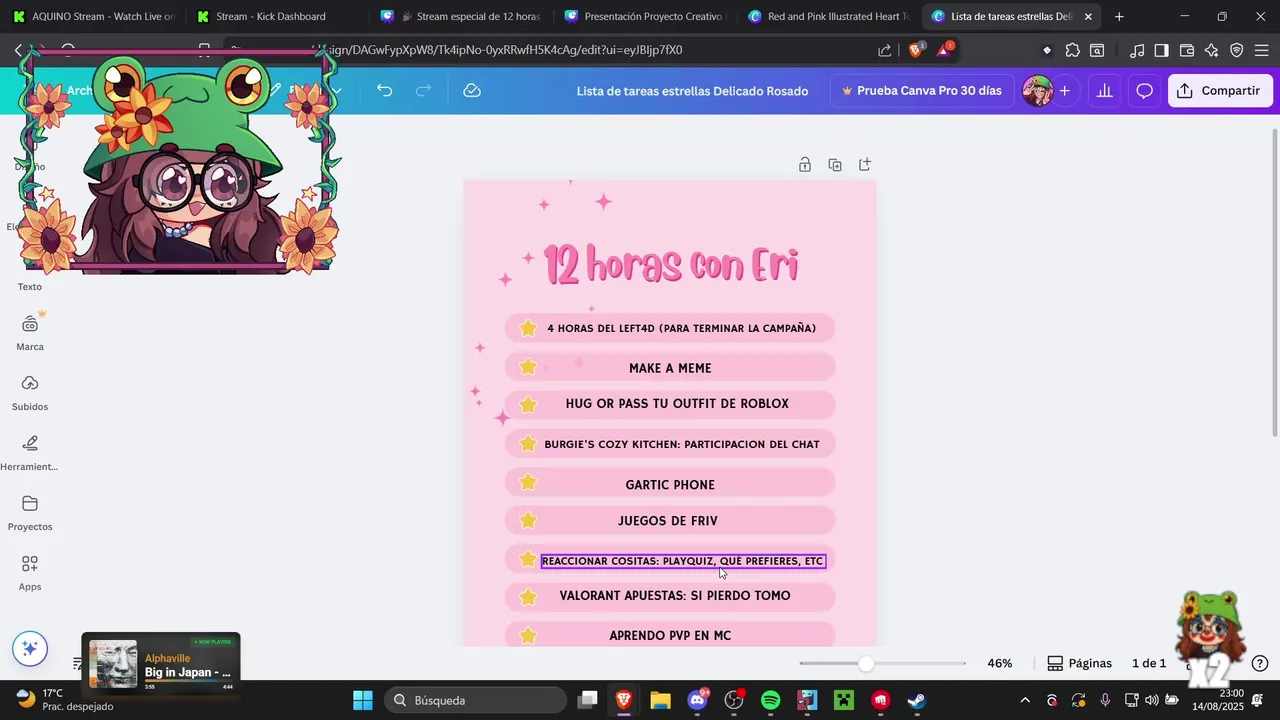This screenshot has height=720, width=1280.
Task: Open the Canva user profile avatar
Action: [1037, 91]
